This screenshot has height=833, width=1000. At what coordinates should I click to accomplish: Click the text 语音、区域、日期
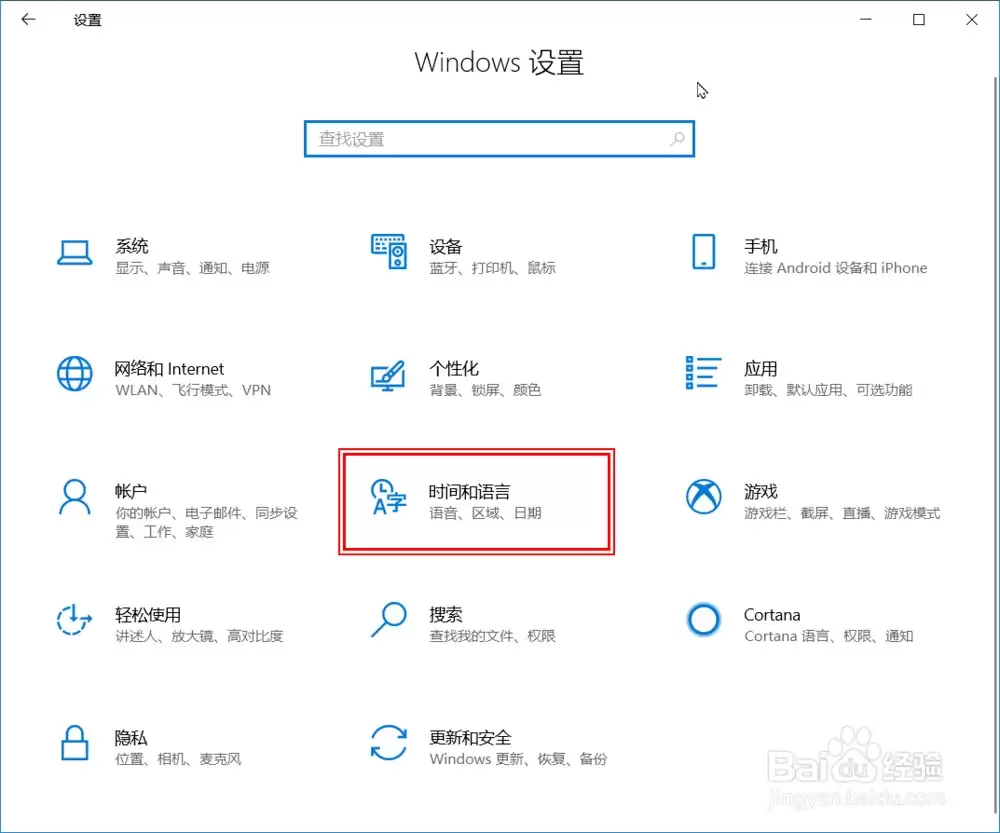click(485, 513)
